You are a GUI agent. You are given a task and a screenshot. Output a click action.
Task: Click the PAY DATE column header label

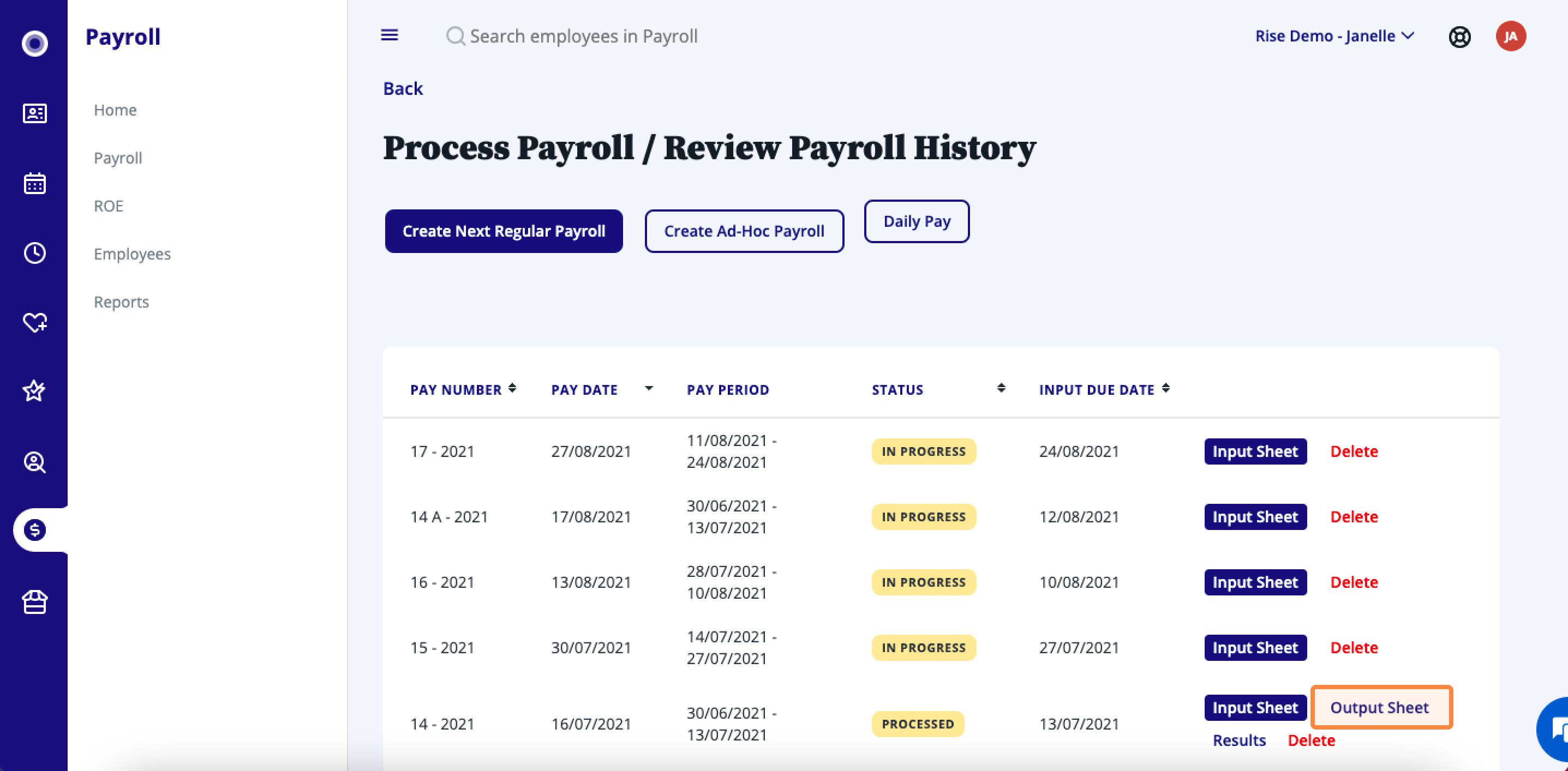point(584,389)
